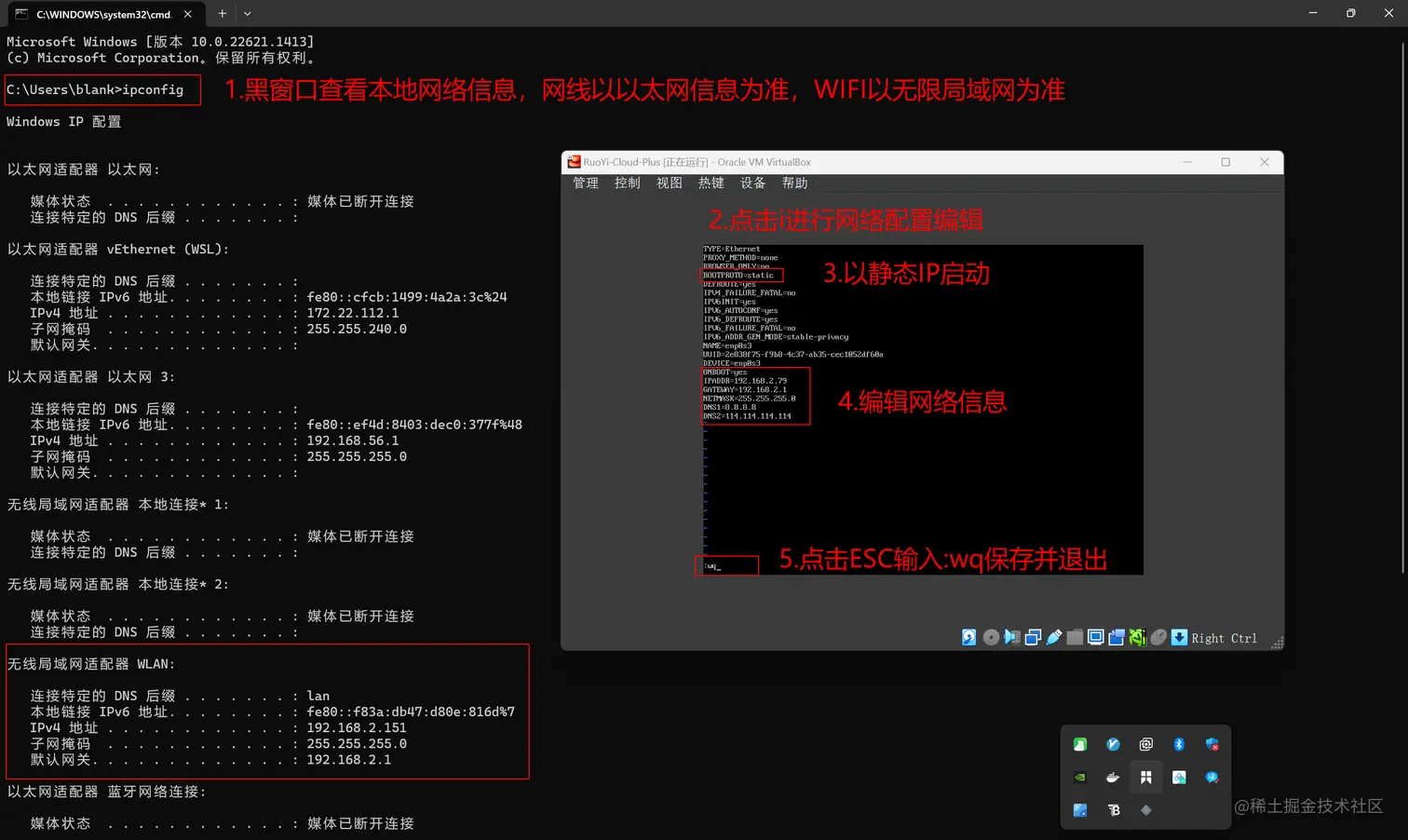1408x840 pixels.
Task: Click the blue checkmark circle tray icon
Action: 1113,744
